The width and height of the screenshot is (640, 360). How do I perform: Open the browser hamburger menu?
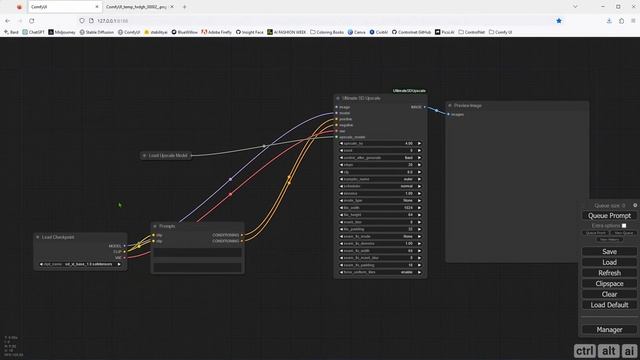(x=633, y=21)
